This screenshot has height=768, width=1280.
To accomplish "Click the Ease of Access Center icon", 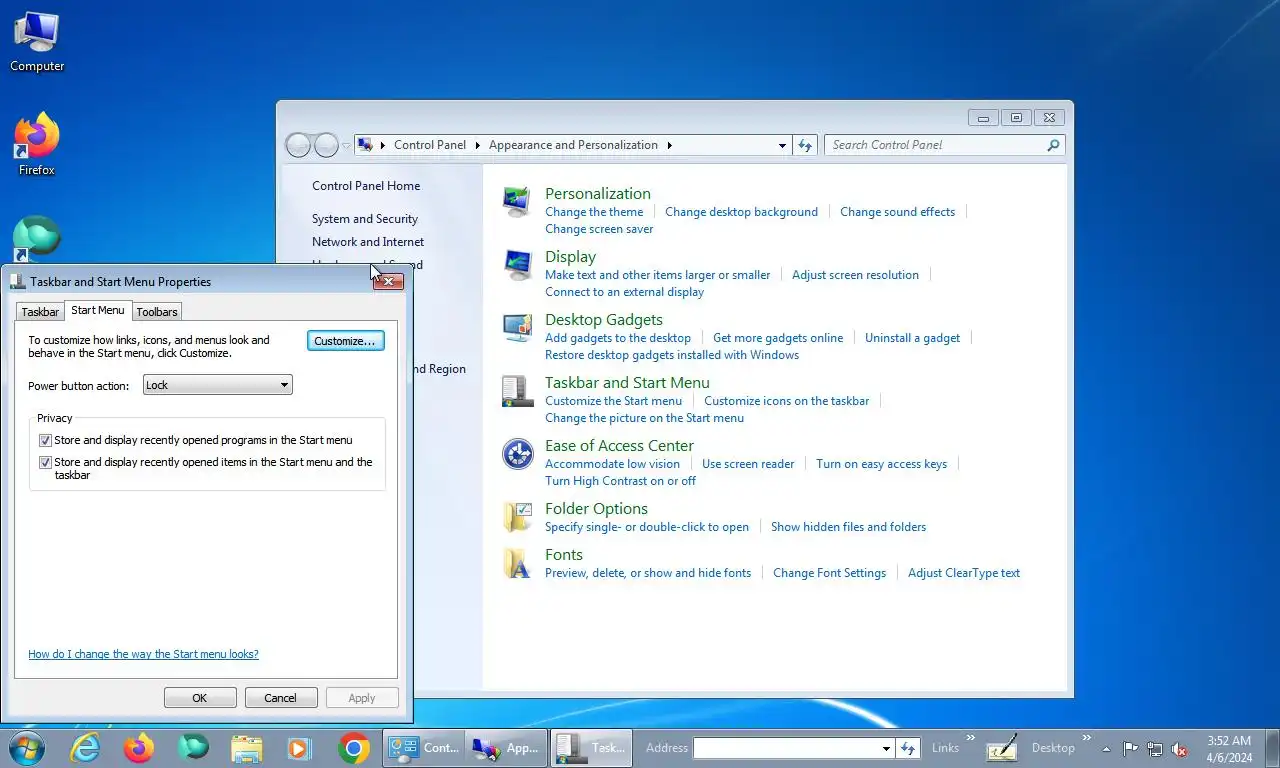I will (517, 454).
